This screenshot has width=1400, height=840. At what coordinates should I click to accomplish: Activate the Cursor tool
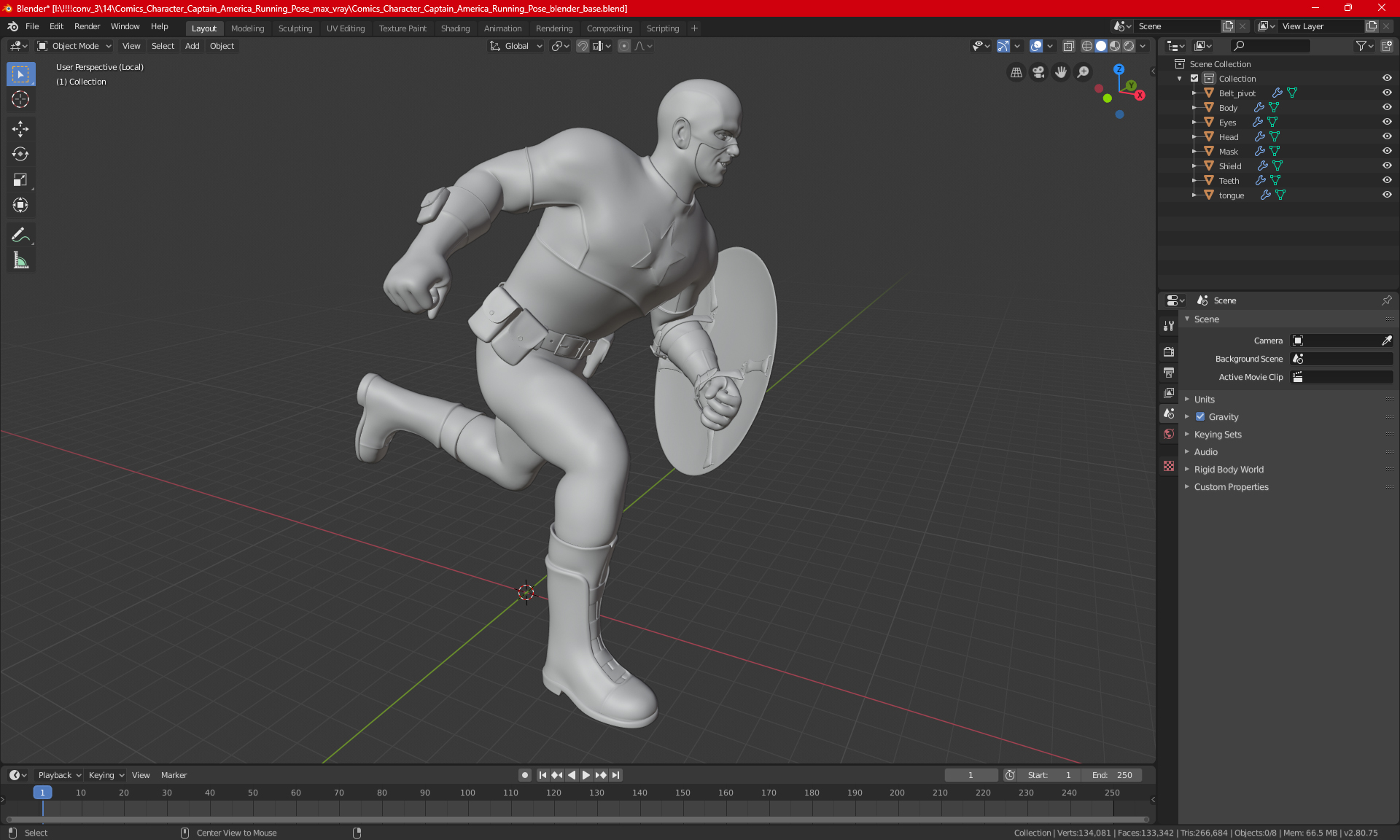pos(20,99)
